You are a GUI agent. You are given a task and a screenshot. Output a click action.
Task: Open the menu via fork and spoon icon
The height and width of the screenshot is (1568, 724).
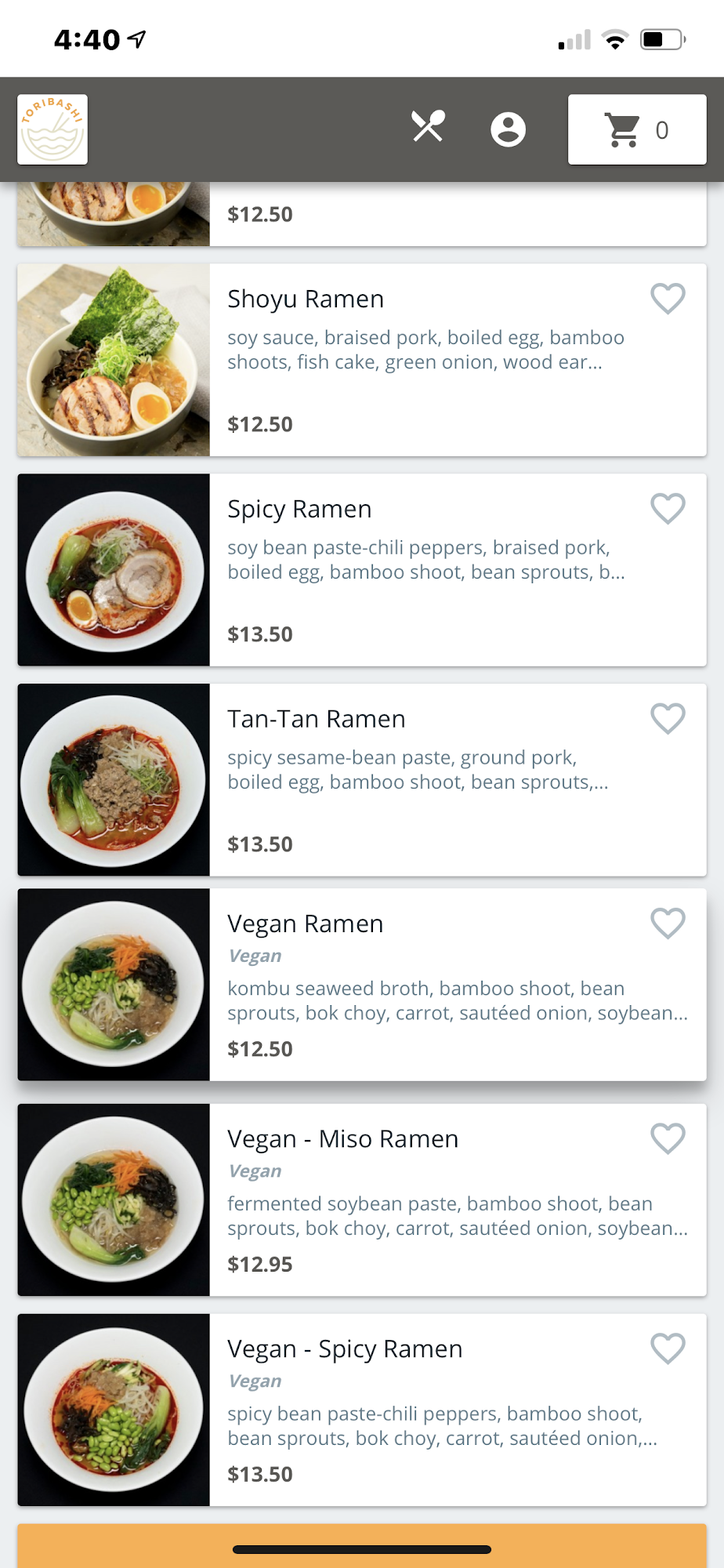[x=428, y=127]
